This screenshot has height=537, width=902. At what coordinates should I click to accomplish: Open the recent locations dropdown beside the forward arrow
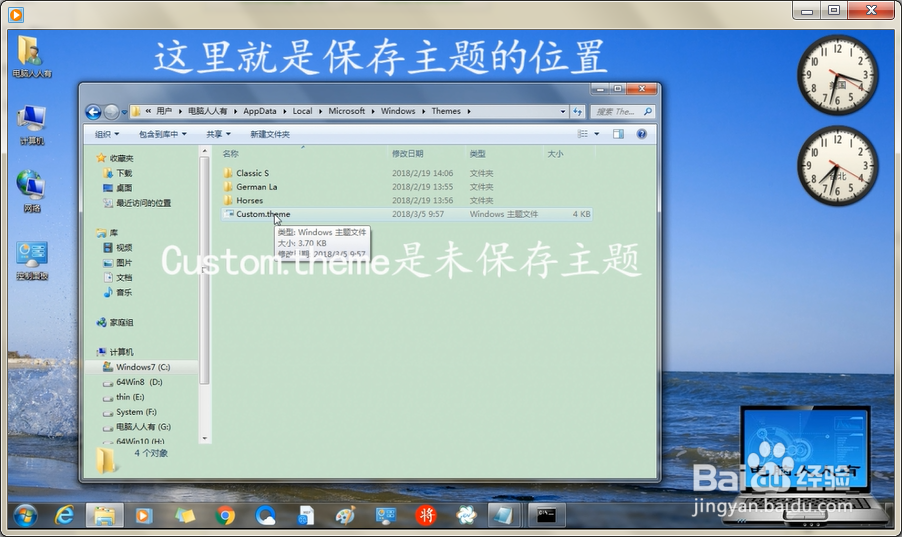pyautogui.click(x=124, y=112)
